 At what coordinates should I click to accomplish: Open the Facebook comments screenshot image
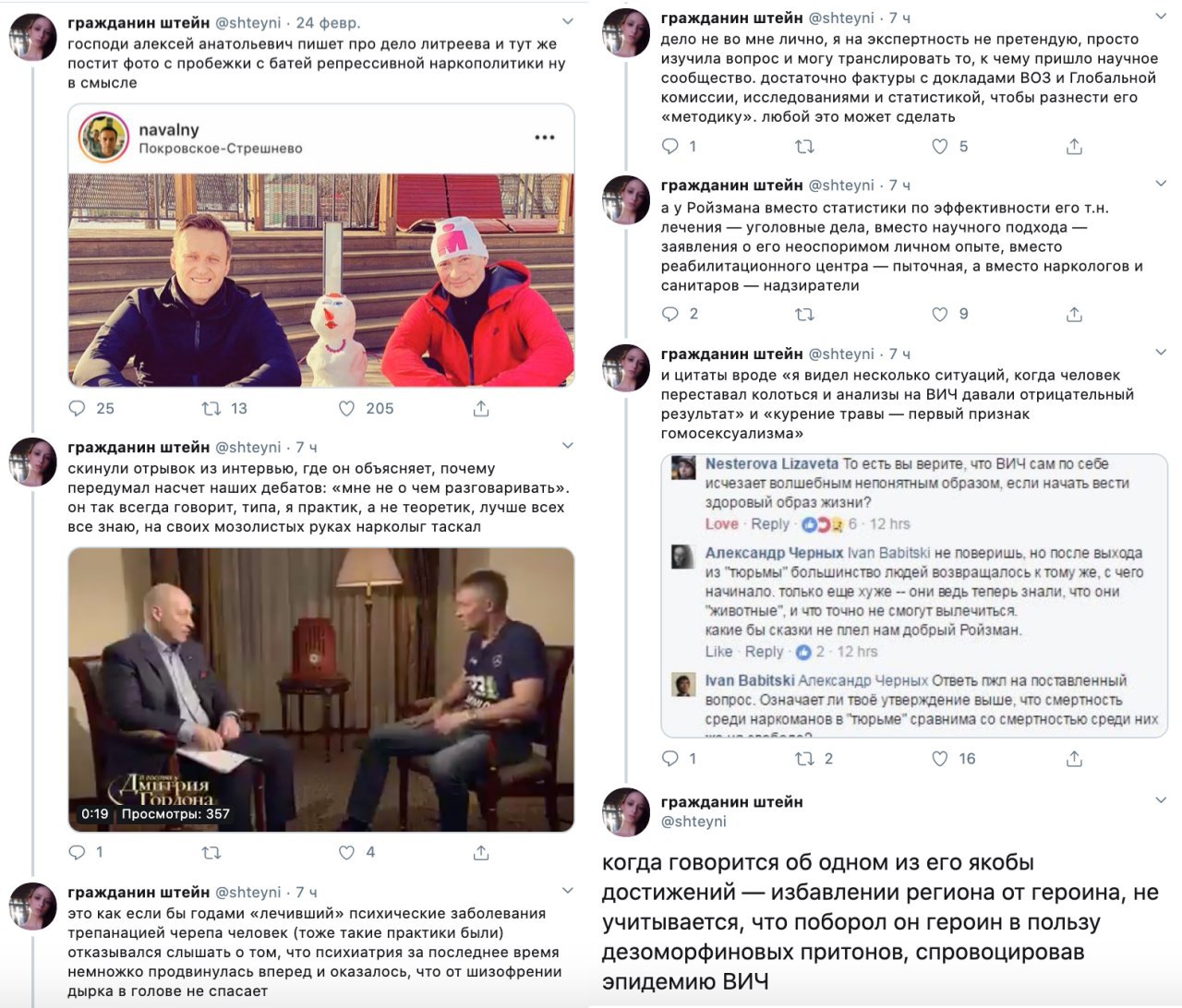[913, 595]
